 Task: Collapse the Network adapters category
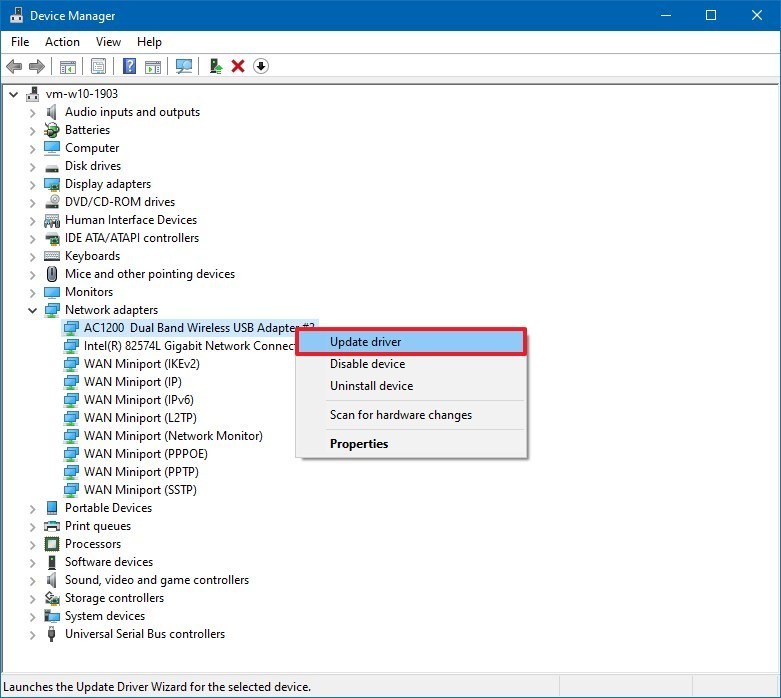tap(32, 310)
